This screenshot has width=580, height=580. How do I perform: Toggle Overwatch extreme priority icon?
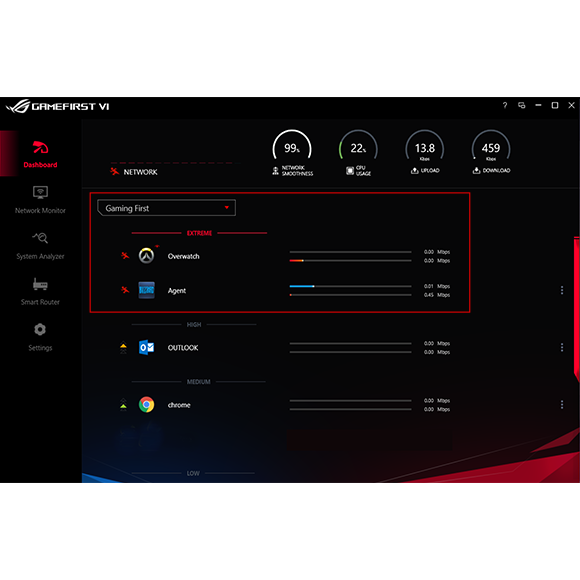pos(125,256)
